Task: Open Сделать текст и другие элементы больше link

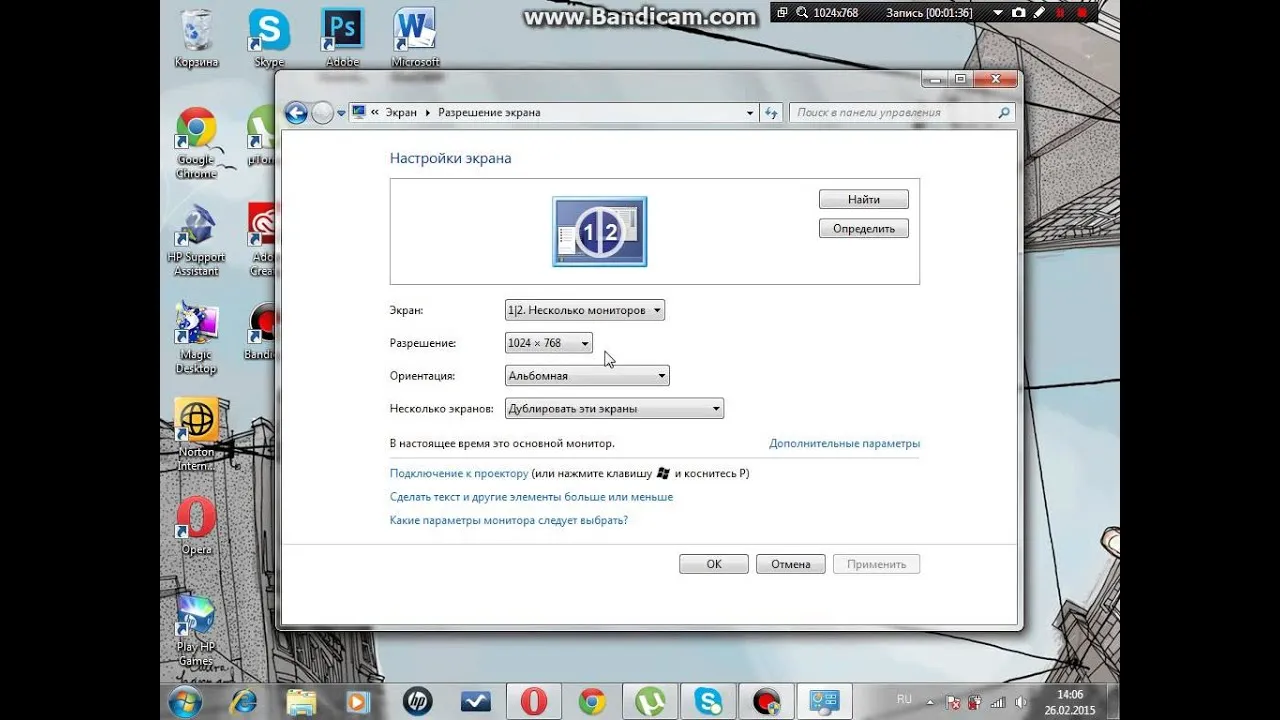Action: pos(531,497)
